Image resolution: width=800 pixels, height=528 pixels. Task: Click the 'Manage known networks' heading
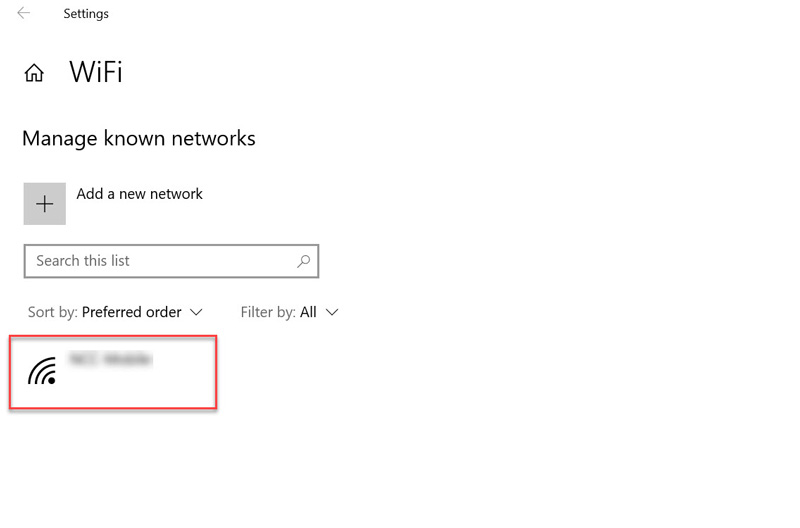pyautogui.click(x=139, y=138)
